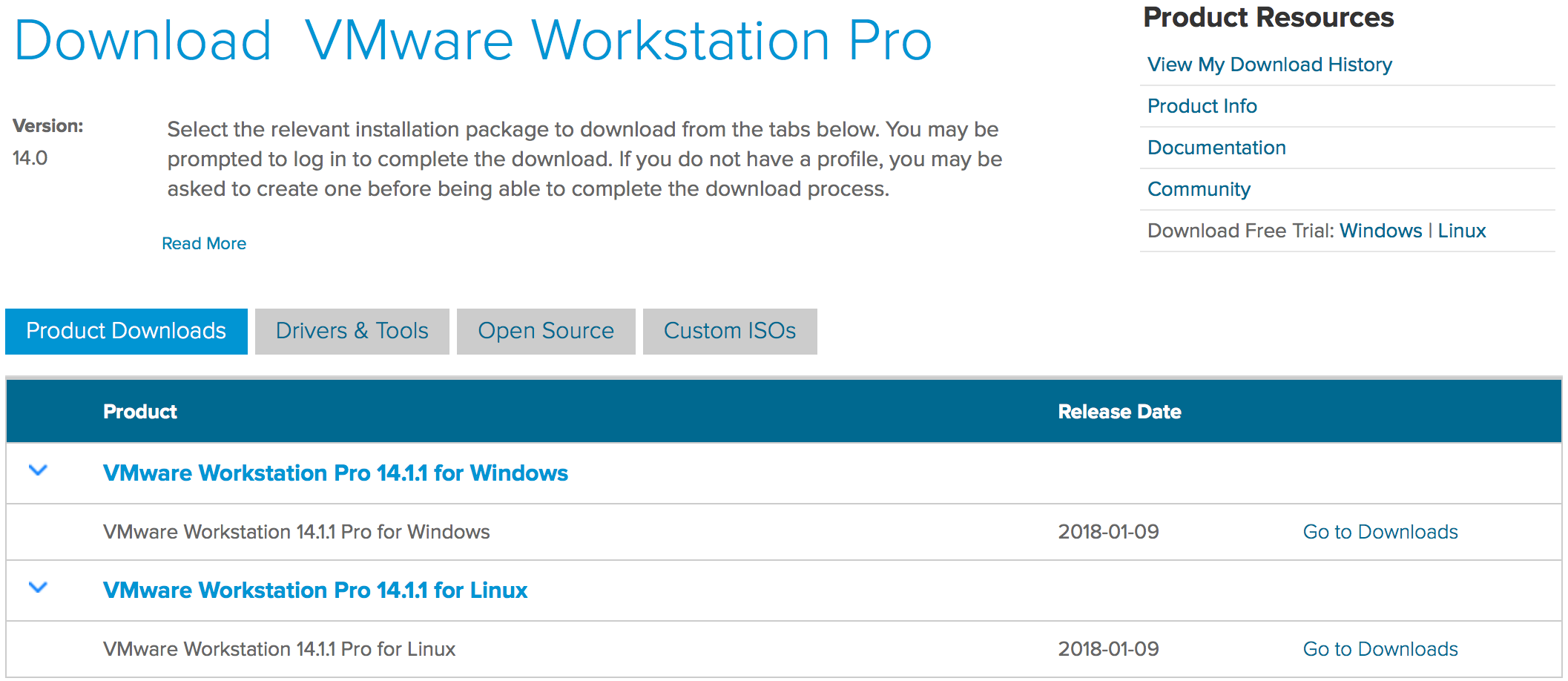Go to Downloads for Linux version

1380,649
